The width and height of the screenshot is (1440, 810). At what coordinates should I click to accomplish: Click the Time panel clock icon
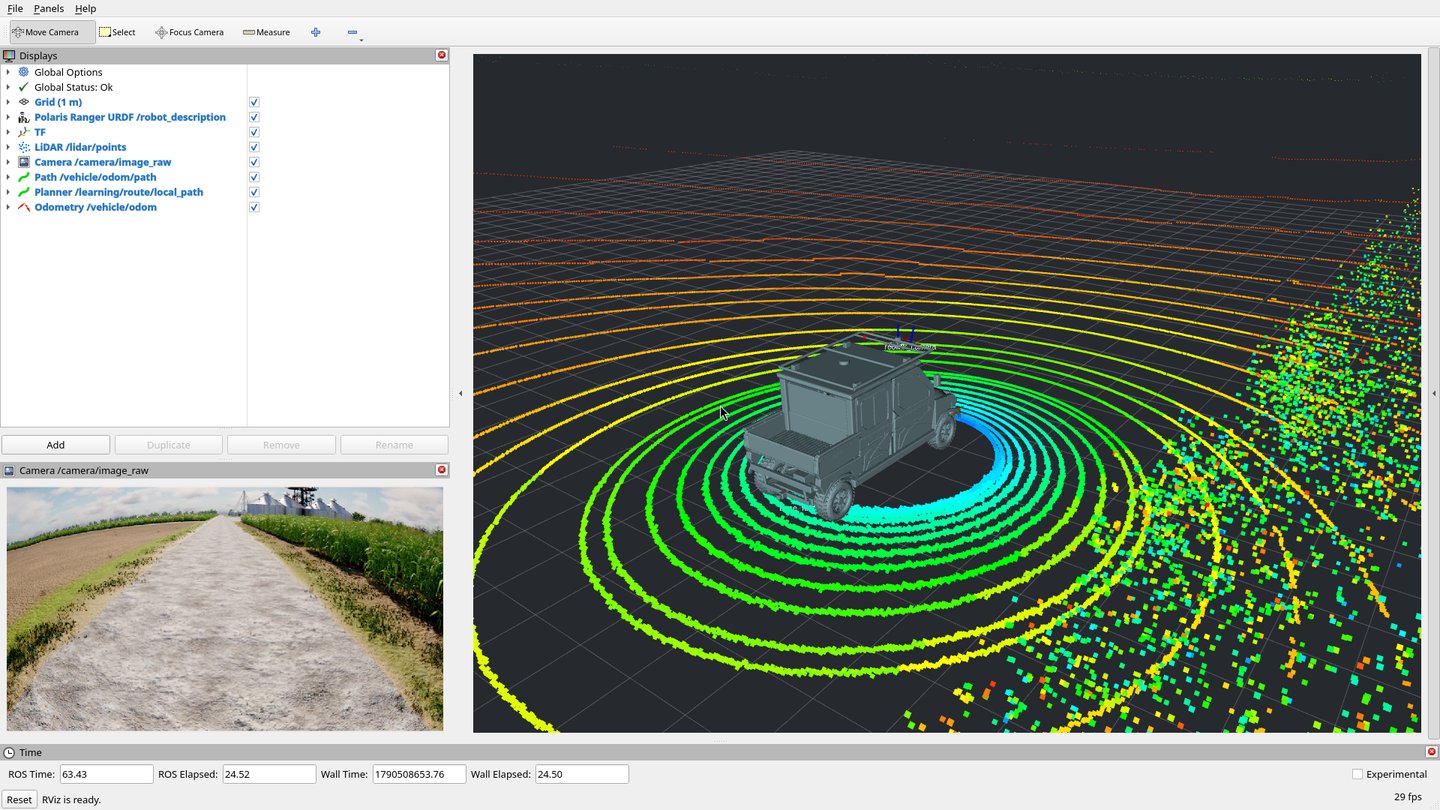(9, 752)
